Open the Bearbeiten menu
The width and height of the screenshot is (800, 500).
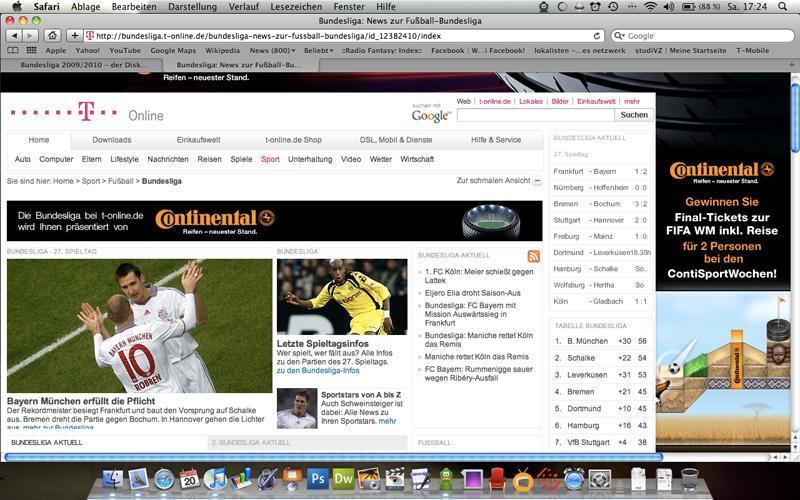[134, 7]
